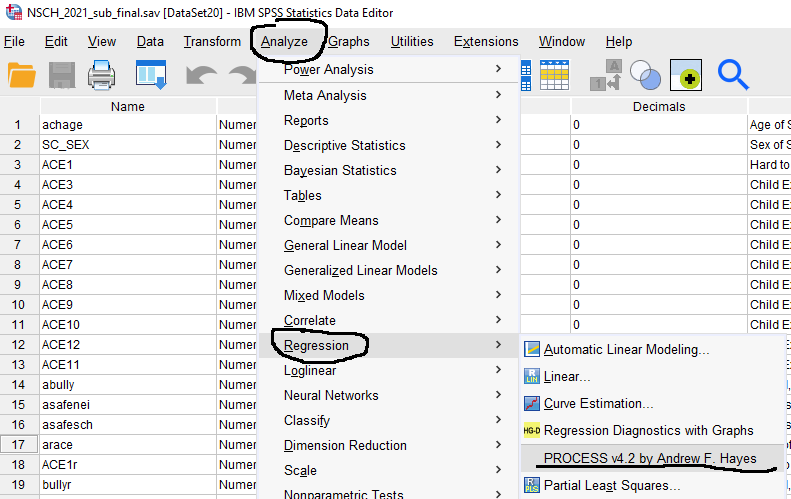Expand the Descriptive Statistics submenu
791x499 pixels.
click(388, 145)
